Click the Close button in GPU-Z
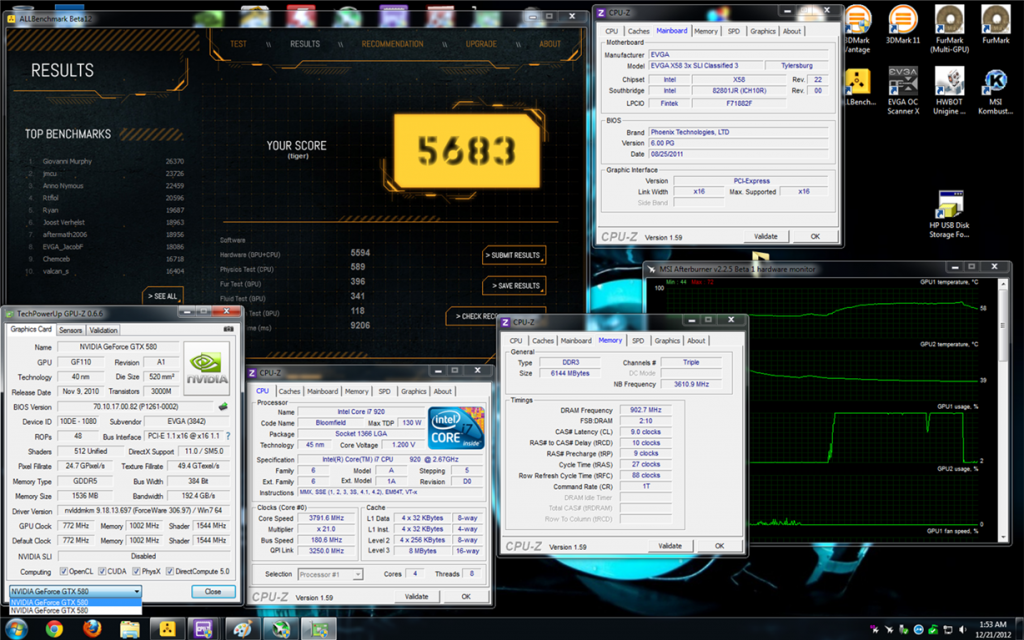This screenshot has height=640, width=1024. point(213,591)
